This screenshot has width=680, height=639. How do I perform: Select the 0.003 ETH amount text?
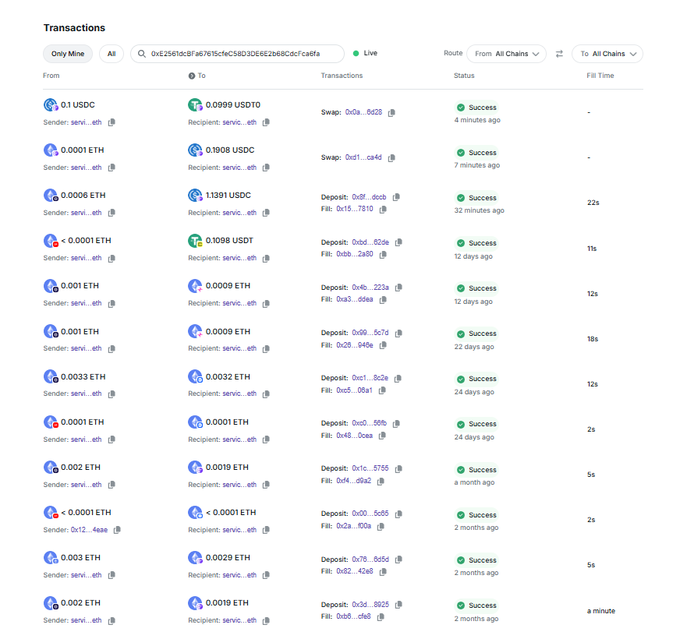coord(80,557)
